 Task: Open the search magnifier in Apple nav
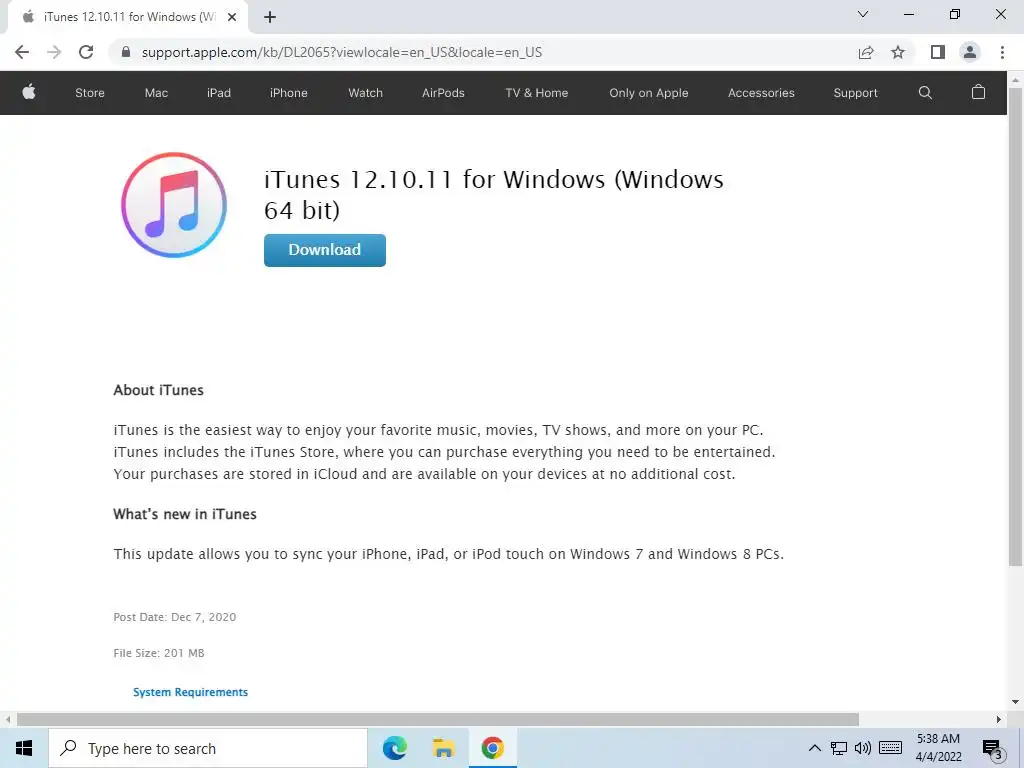(x=925, y=93)
